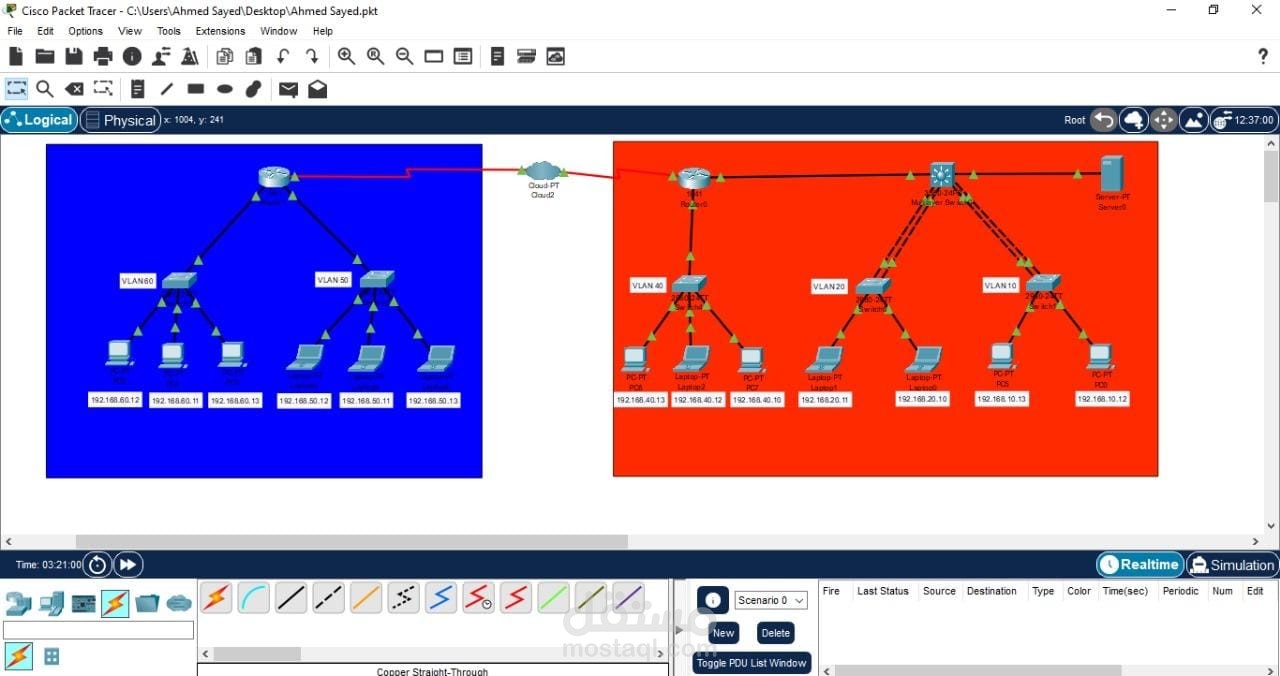Switch to the Physical workspace view

pyautogui.click(x=120, y=120)
